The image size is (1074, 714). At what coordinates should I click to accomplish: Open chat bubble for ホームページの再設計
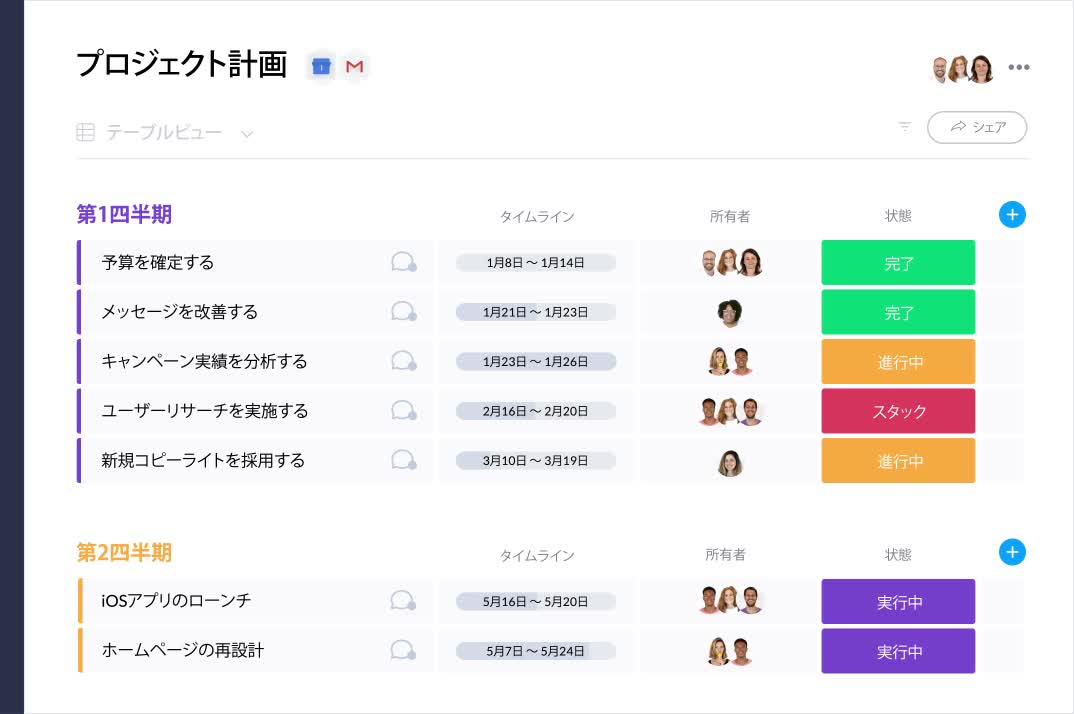pyautogui.click(x=403, y=650)
